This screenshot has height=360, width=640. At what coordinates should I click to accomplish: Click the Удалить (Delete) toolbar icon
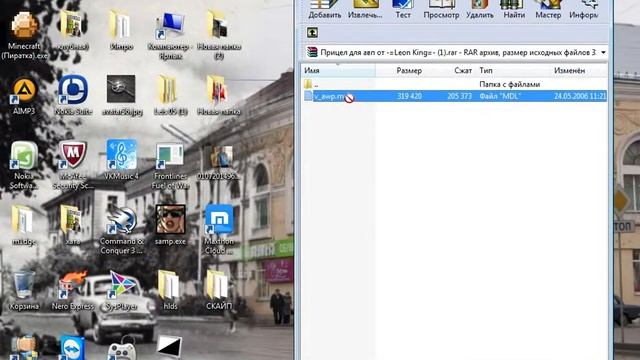(480, 9)
